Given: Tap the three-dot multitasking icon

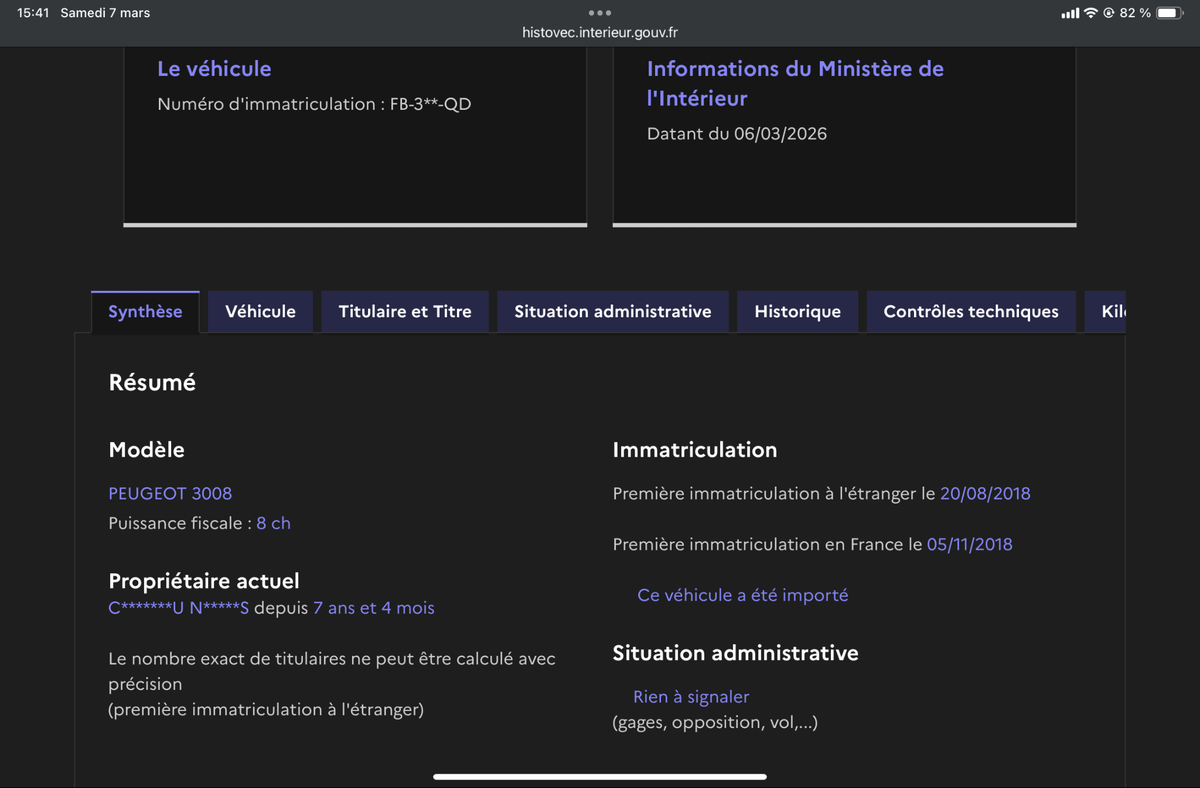Looking at the screenshot, I should (x=600, y=13).
